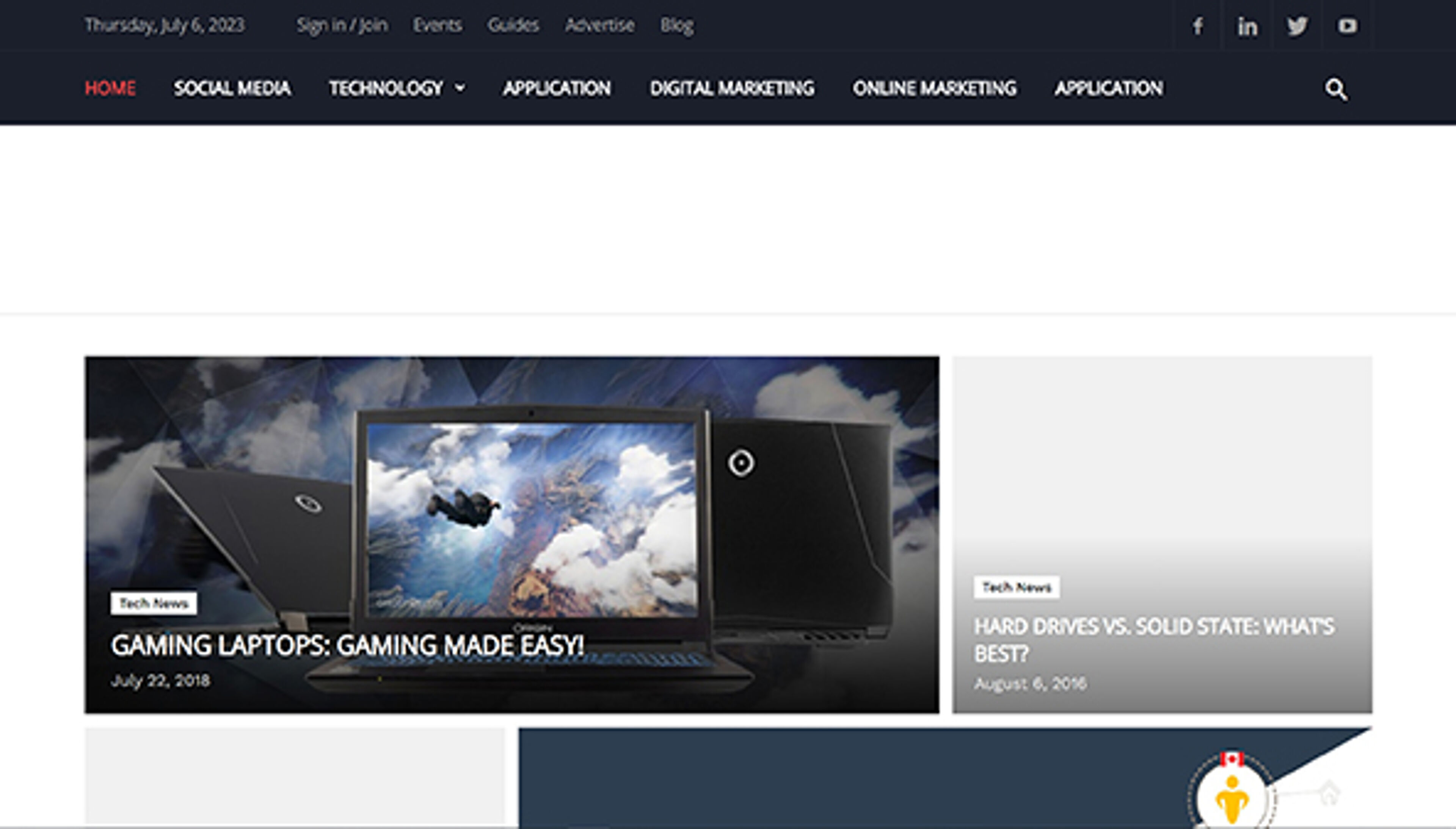The image size is (1456, 829).
Task: Open Gaming Laptops article headline
Action: point(347,646)
